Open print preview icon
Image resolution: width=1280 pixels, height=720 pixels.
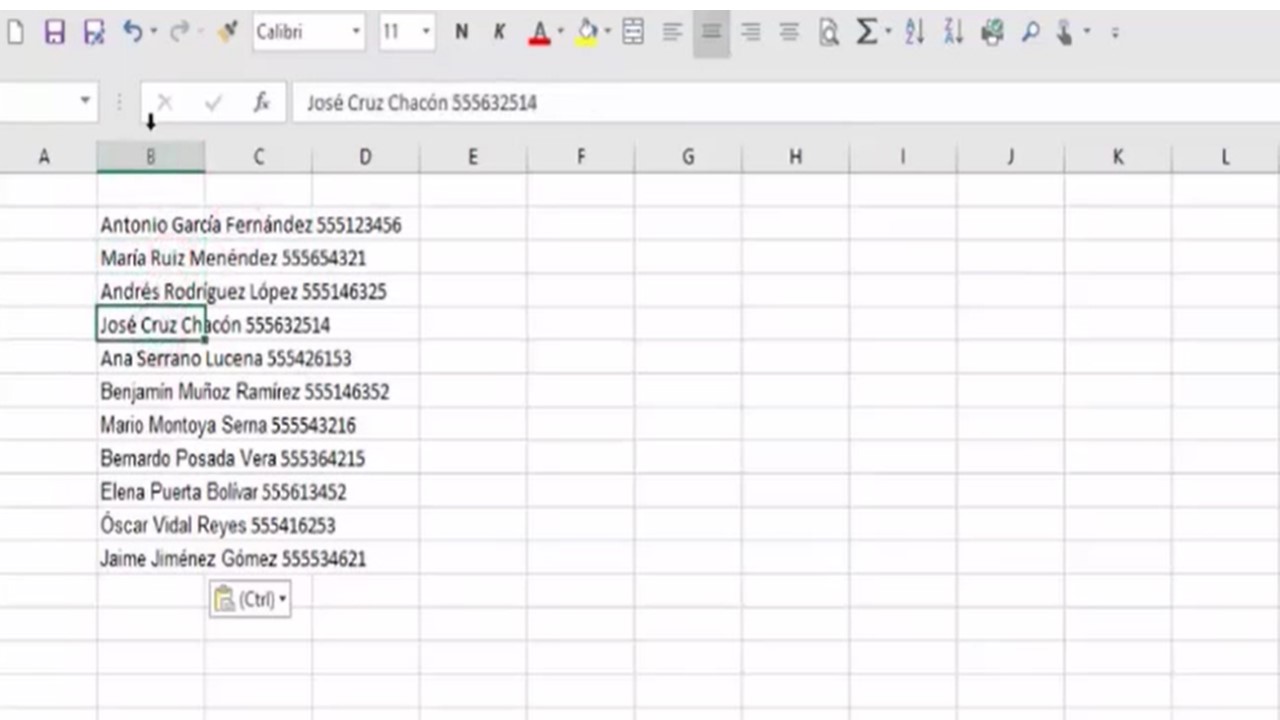(x=828, y=33)
